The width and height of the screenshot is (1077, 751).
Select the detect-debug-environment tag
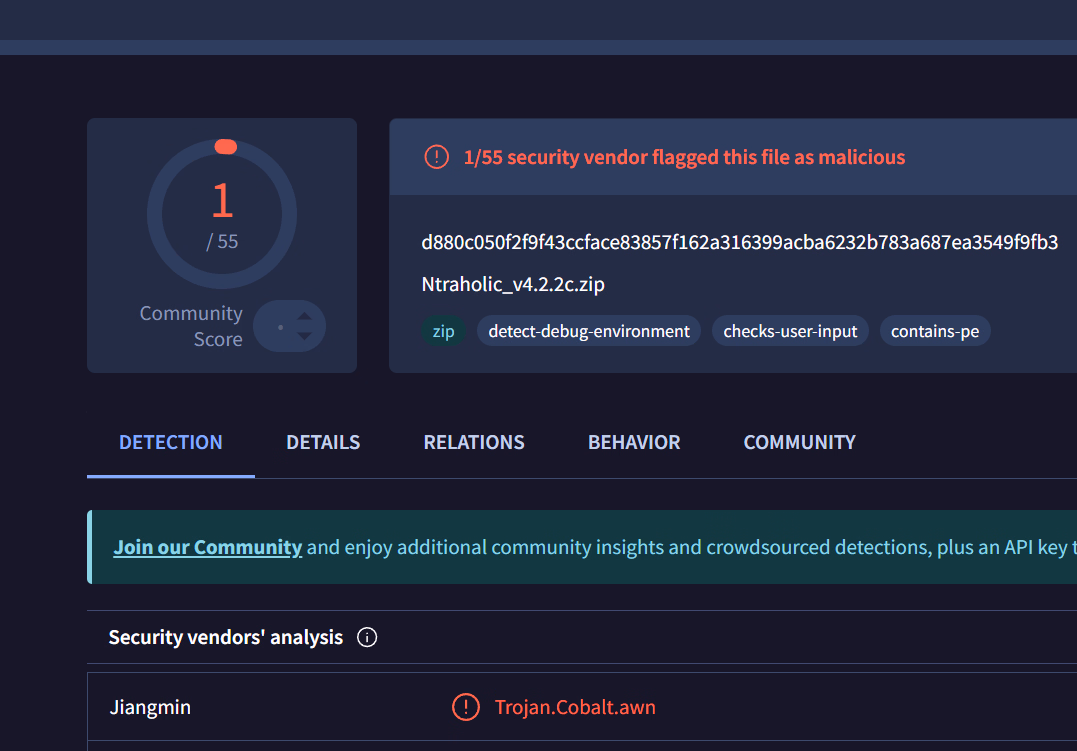click(589, 331)
